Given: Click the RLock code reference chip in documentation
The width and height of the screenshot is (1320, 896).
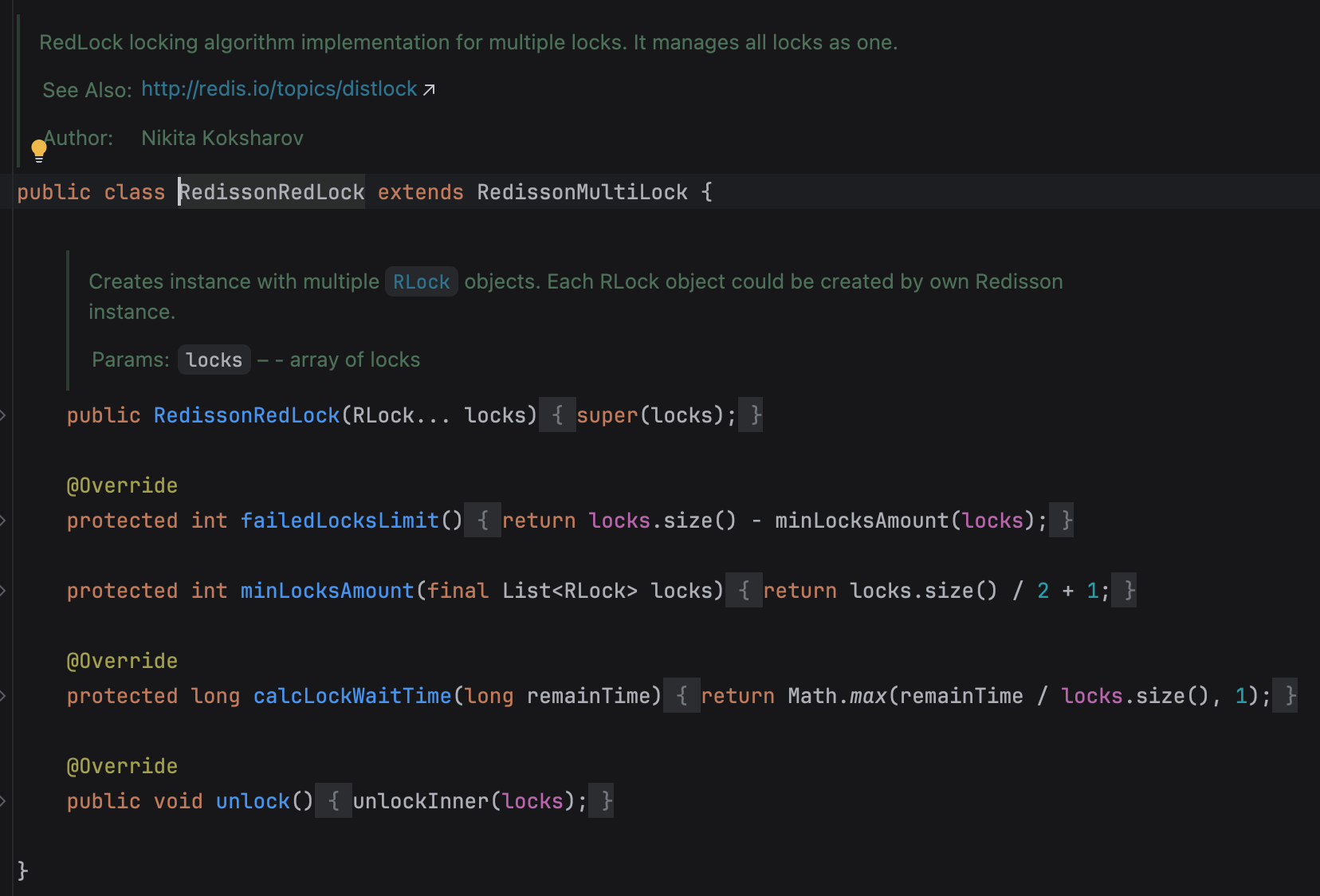Looking at the screenshot, I should [x=421, y=281].
